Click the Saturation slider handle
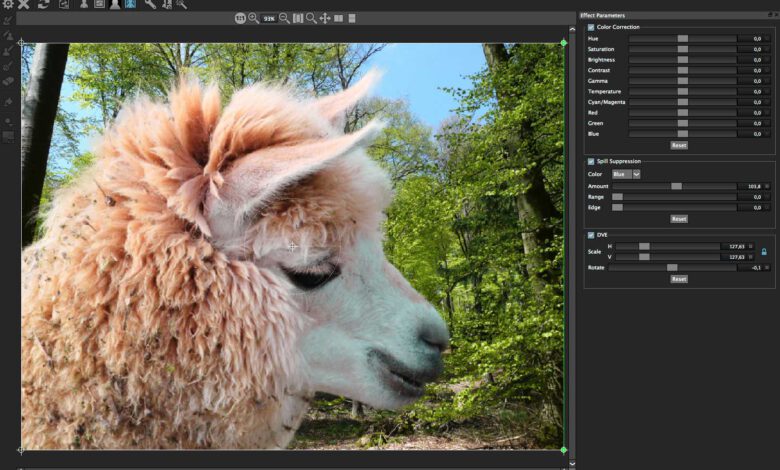The width and height of the screenshot is (780, 470). tap(682, 49)
